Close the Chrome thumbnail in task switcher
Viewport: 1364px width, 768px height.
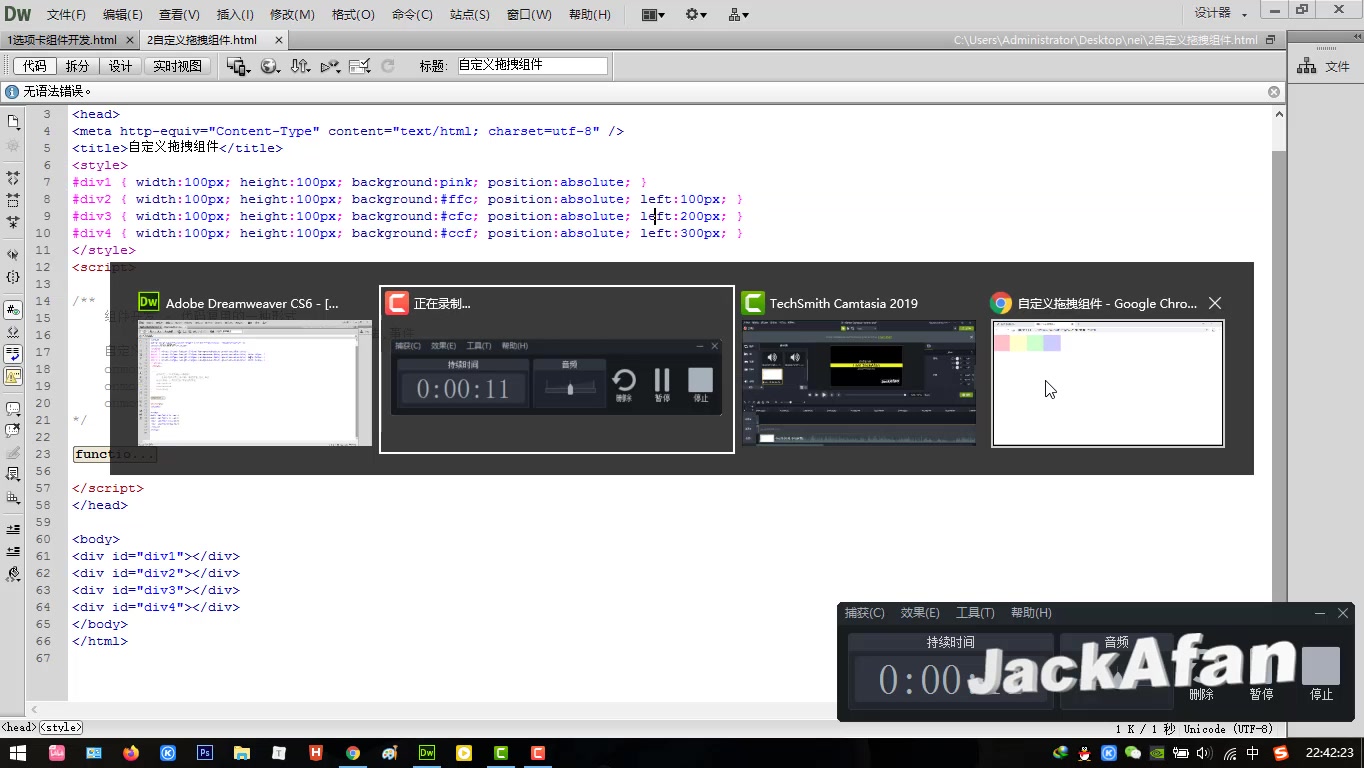tap(1215, 303)
